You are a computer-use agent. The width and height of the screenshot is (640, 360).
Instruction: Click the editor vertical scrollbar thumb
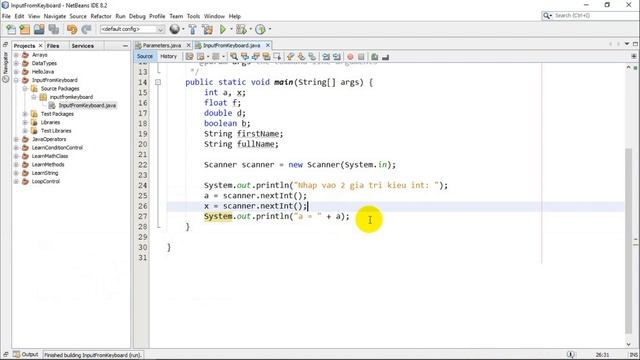629,241
